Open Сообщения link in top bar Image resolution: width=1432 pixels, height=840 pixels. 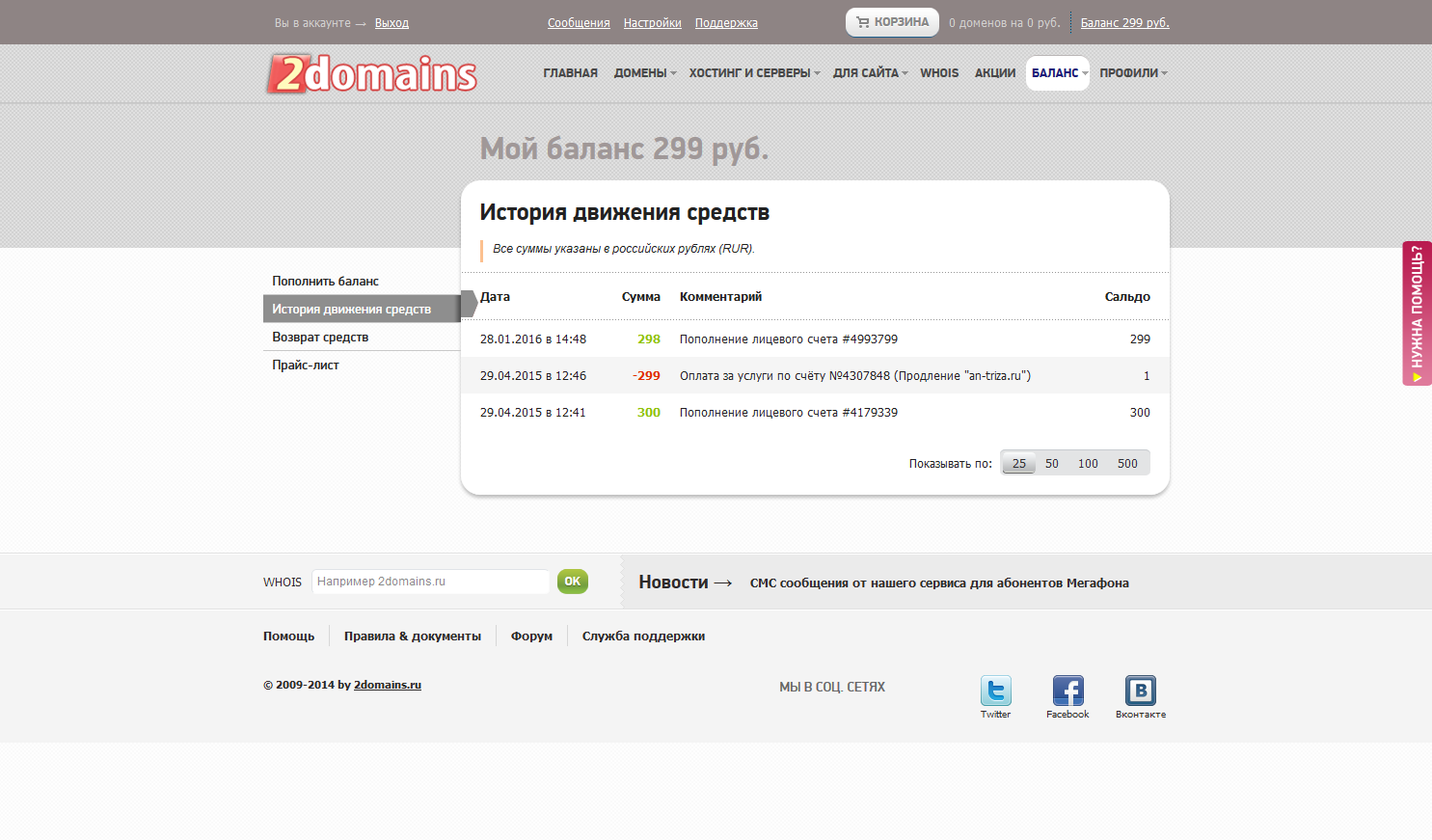pos(579,23)
